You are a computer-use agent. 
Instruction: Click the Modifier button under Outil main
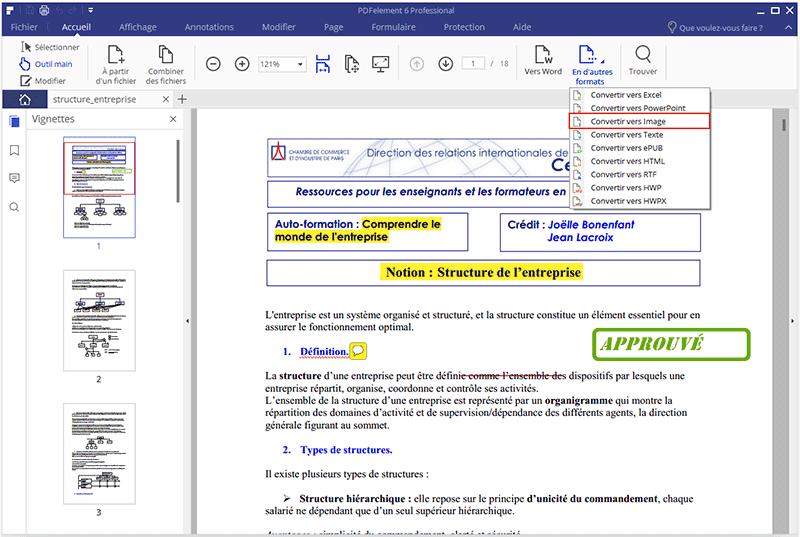pos(44,81)
